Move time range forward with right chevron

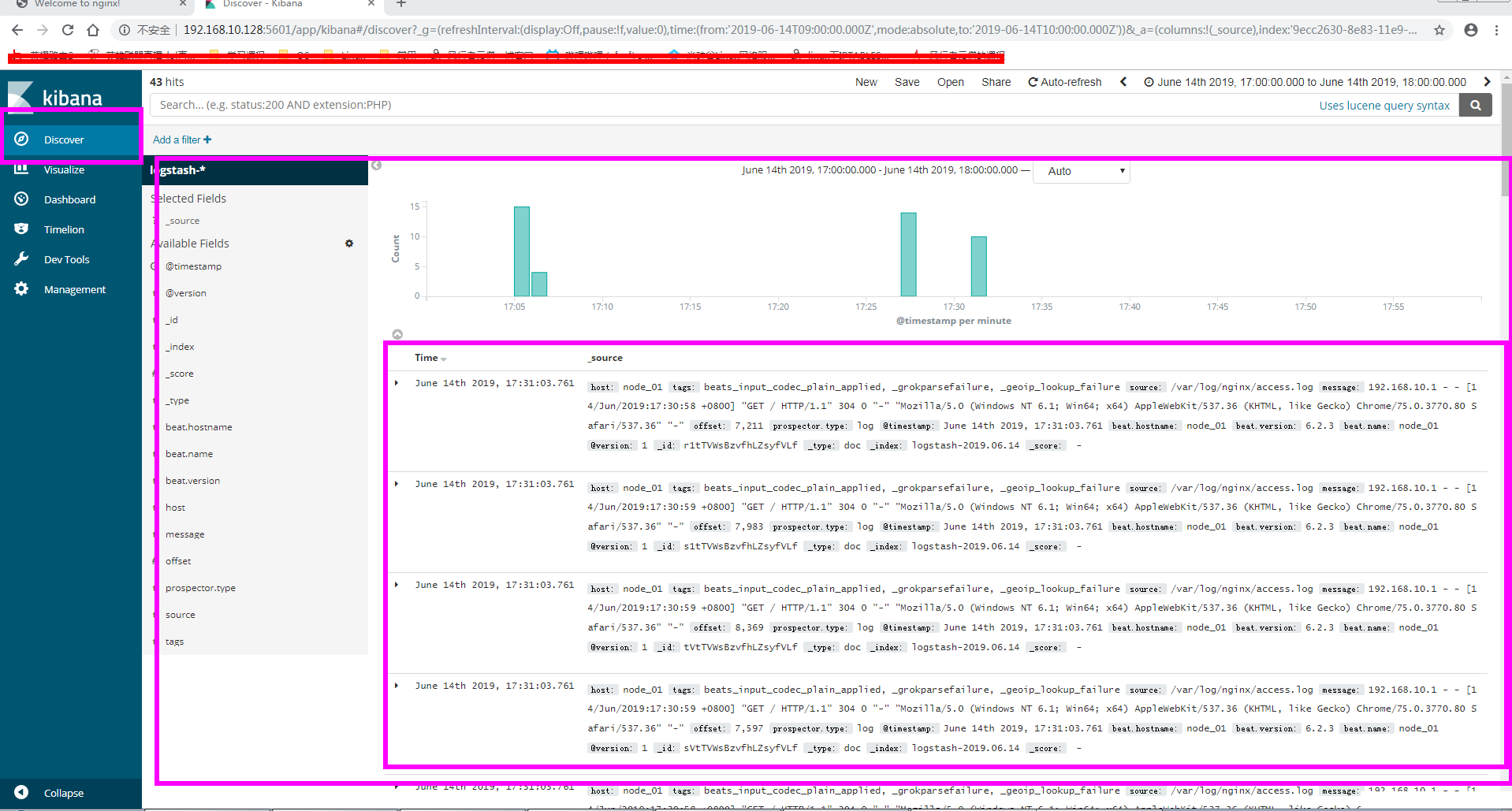1488,82
